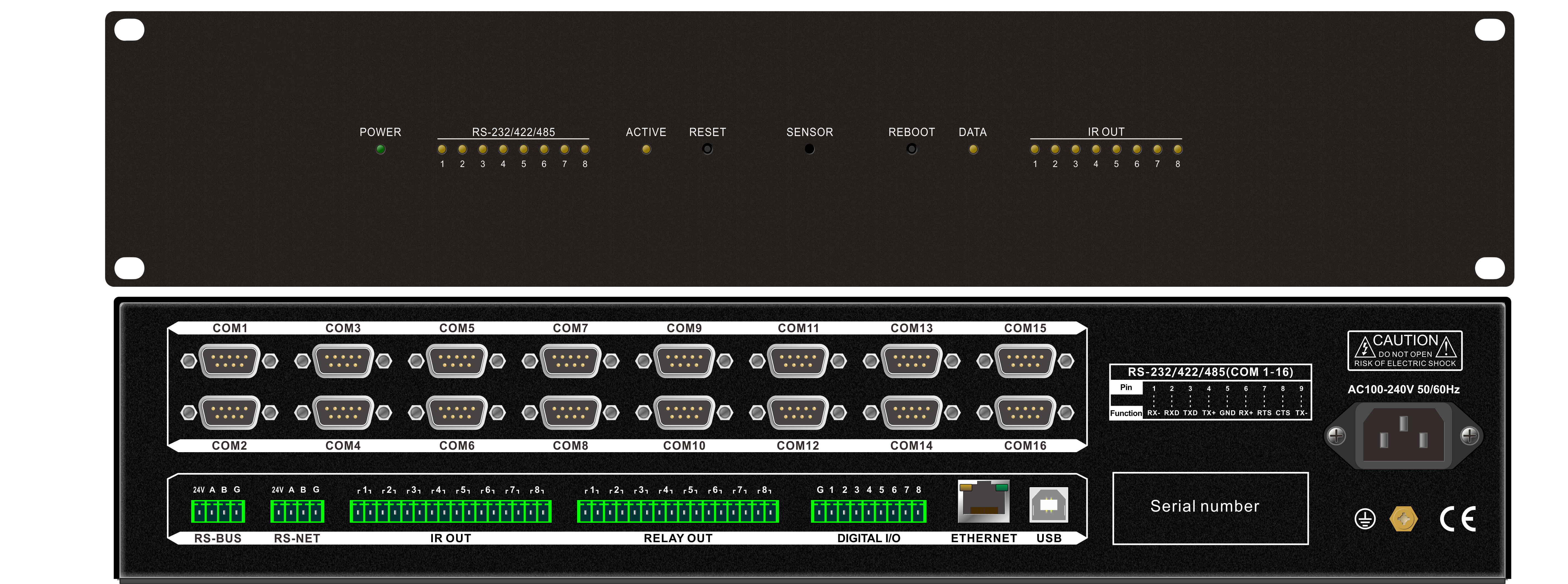The width and height of the screenshot is (1568, 584).
Task: Click the COM15 DB9 serial port
Action: tap(1025, 361)
